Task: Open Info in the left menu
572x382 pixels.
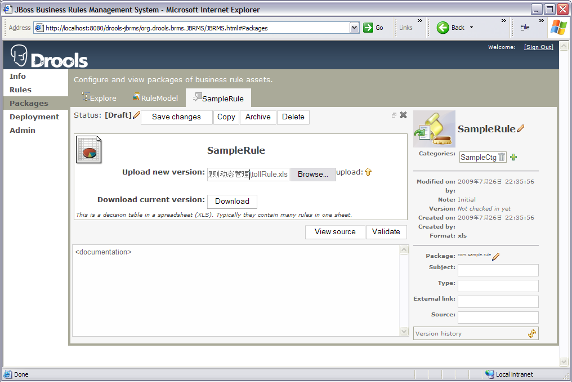Action: [x=18, y=76]
